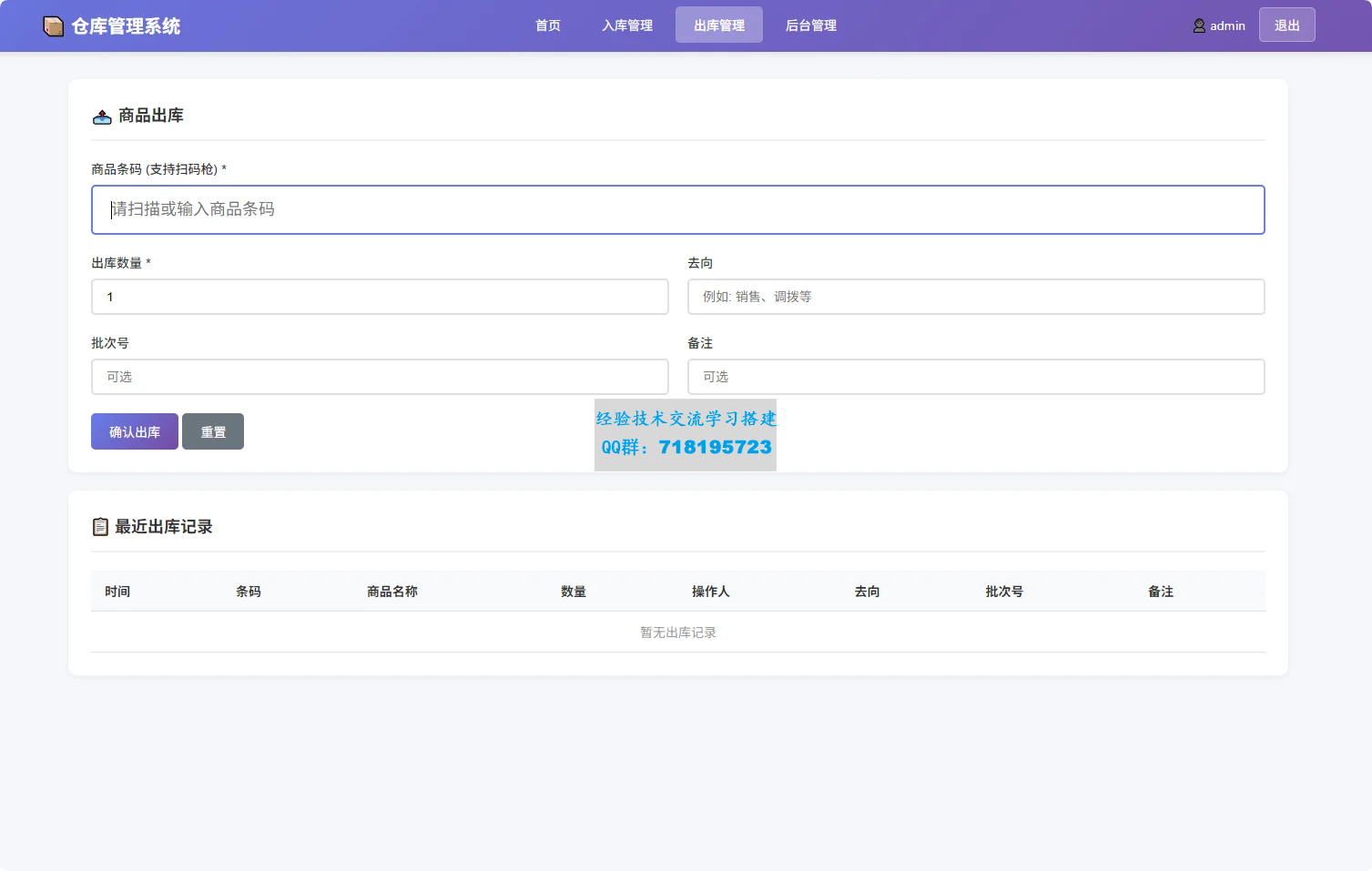Focus the 商品条码 barcode input field

click(678, 209)
